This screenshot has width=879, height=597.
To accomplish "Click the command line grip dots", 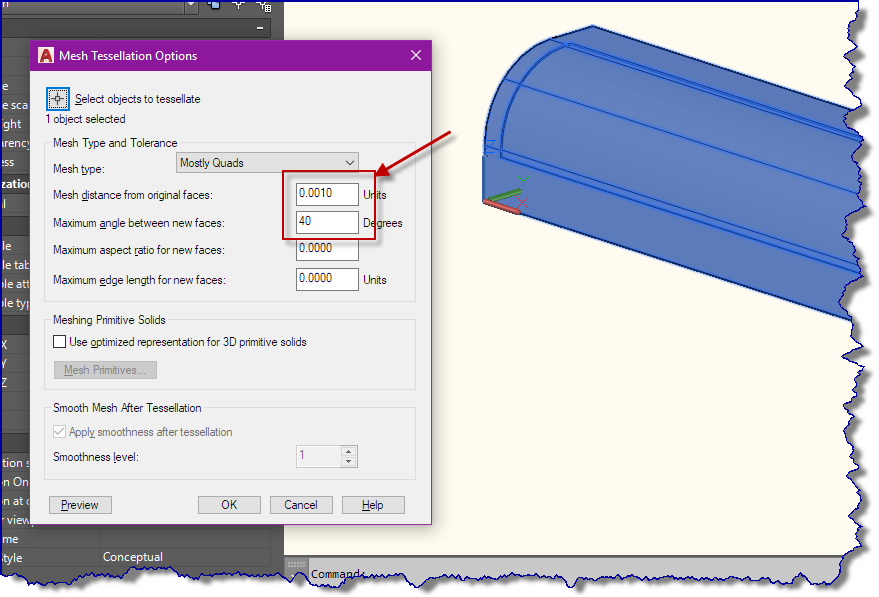I will (297, 565).
